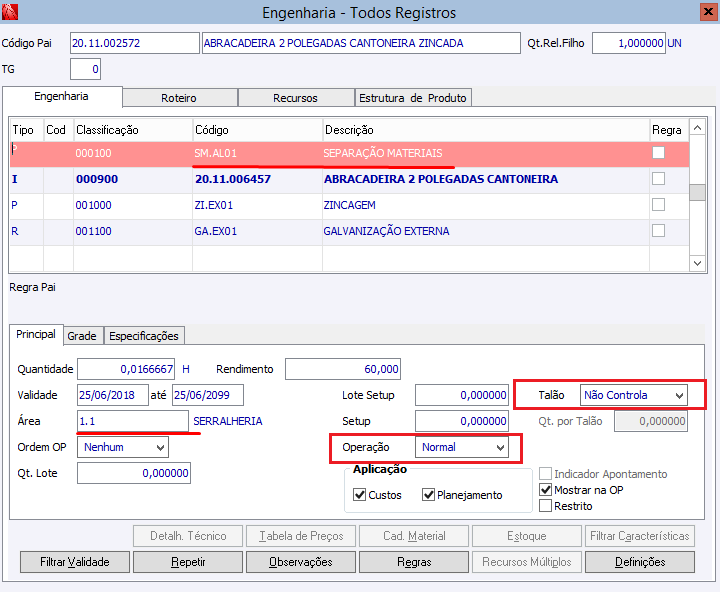Switch to the Roteiro tab
The width and height of the screenshot is (720, 592).
pyautogui.click(x=180, y=98)
